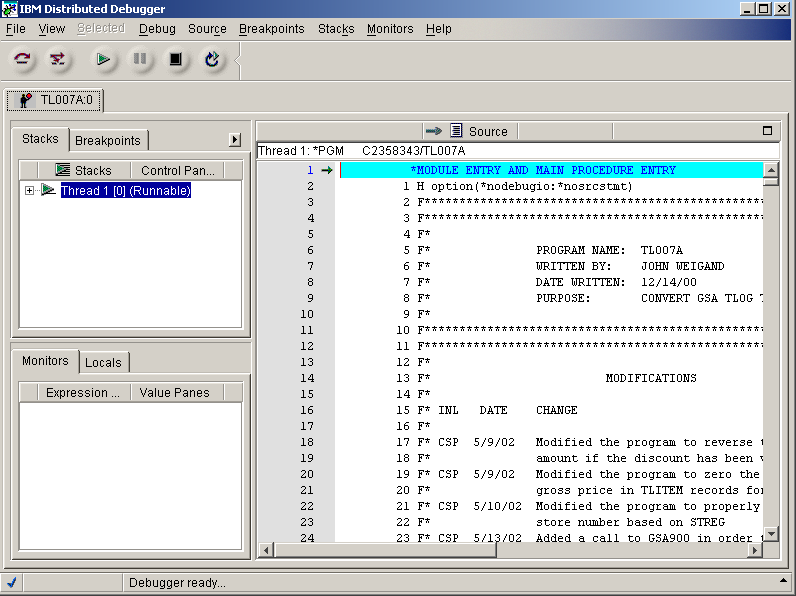The image size is (796, 596).
Task: Click the Debugger ready... status message
Action: tap(177, 583)
